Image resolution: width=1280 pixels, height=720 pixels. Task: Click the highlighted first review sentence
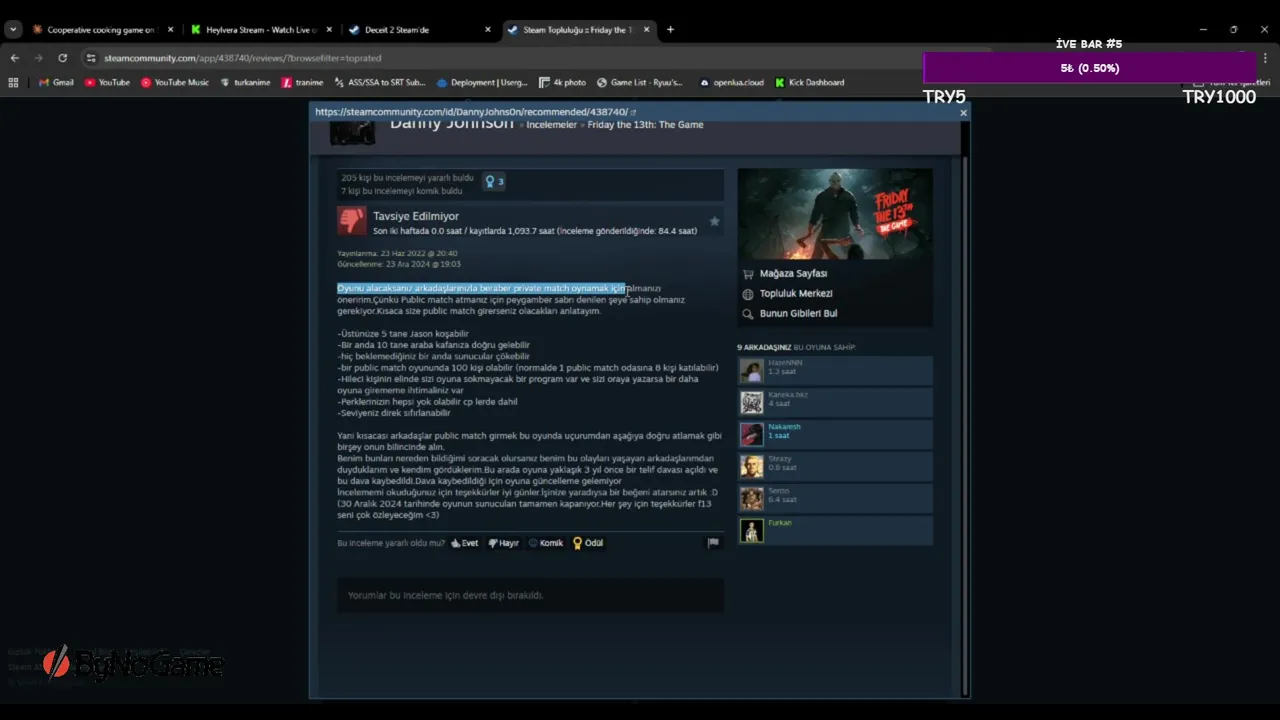pyautogui.click(x=481, y=288)
